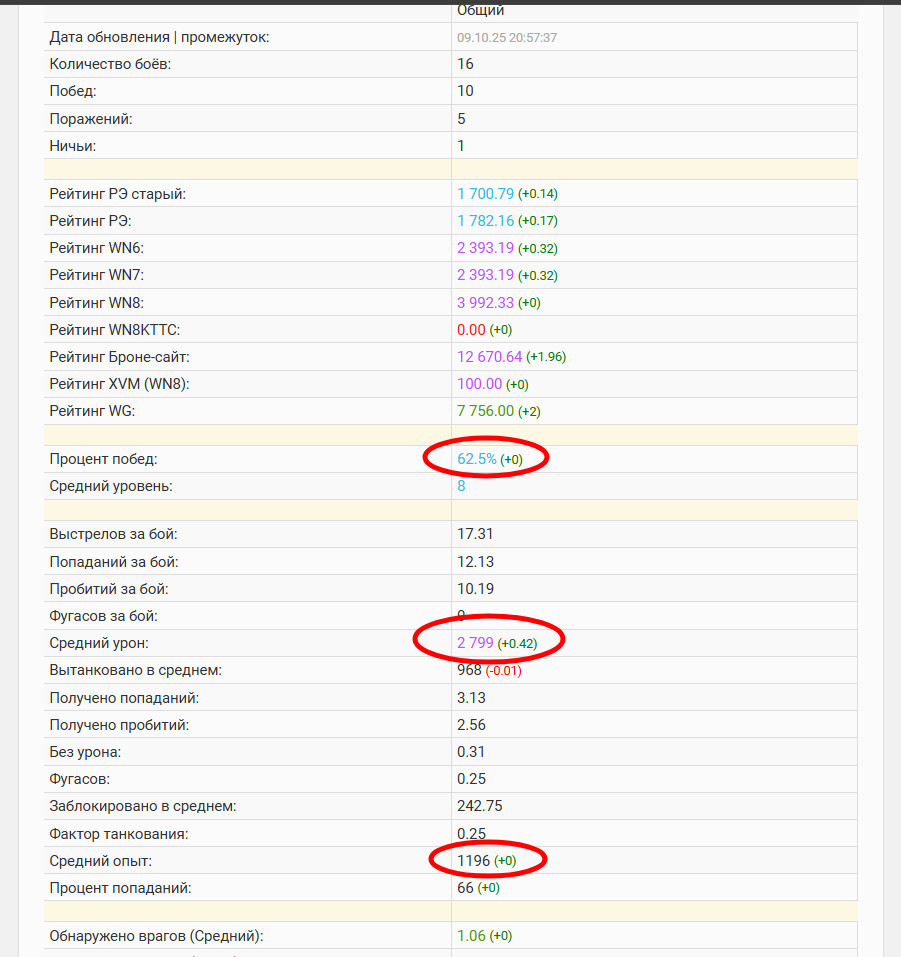Image resolution: width=901 pixels, height=957 pixels.
Task: Select the "Общий" column header
Action: click(x=480, y=10)
